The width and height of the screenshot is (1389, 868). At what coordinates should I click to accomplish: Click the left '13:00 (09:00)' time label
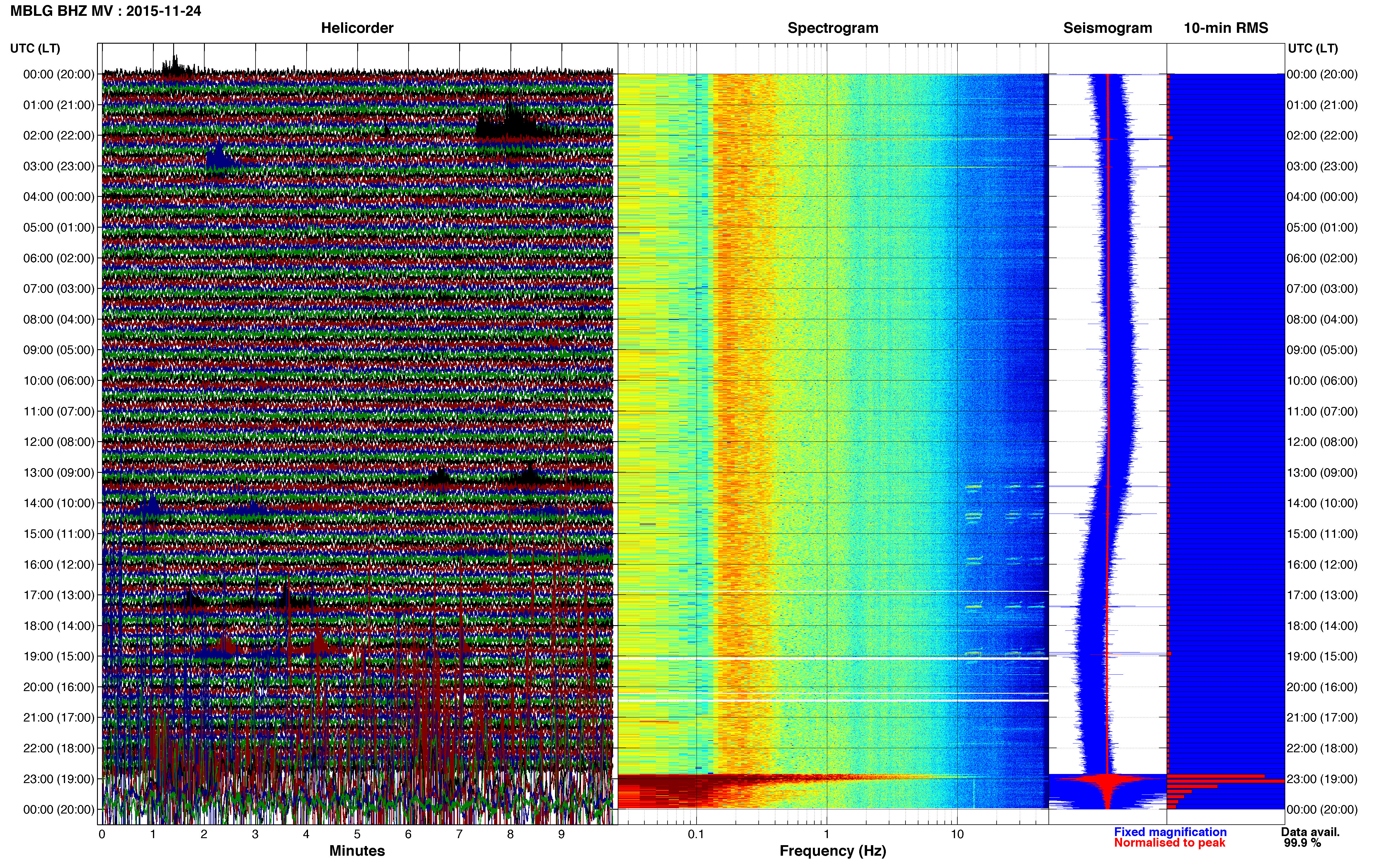(x=59, y=473)
